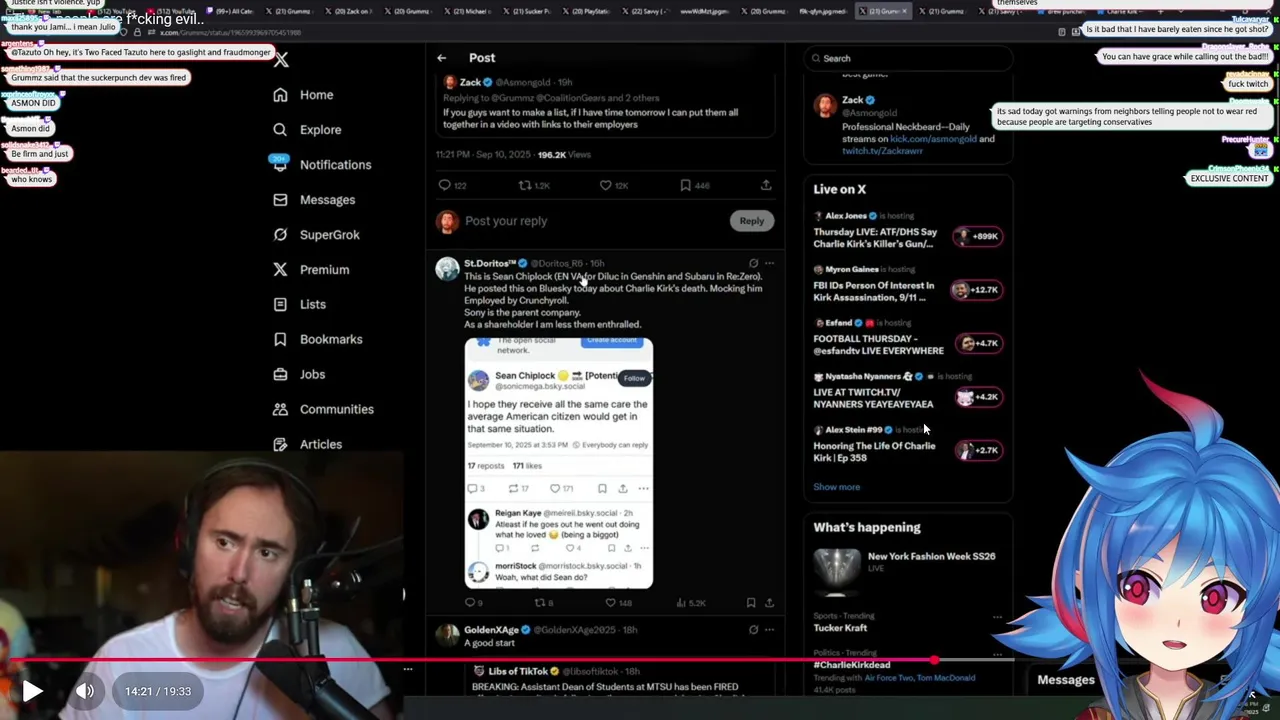Open Lists via the sidebar list icon
Screen dimensions: 1280x720
coord(280,304)
